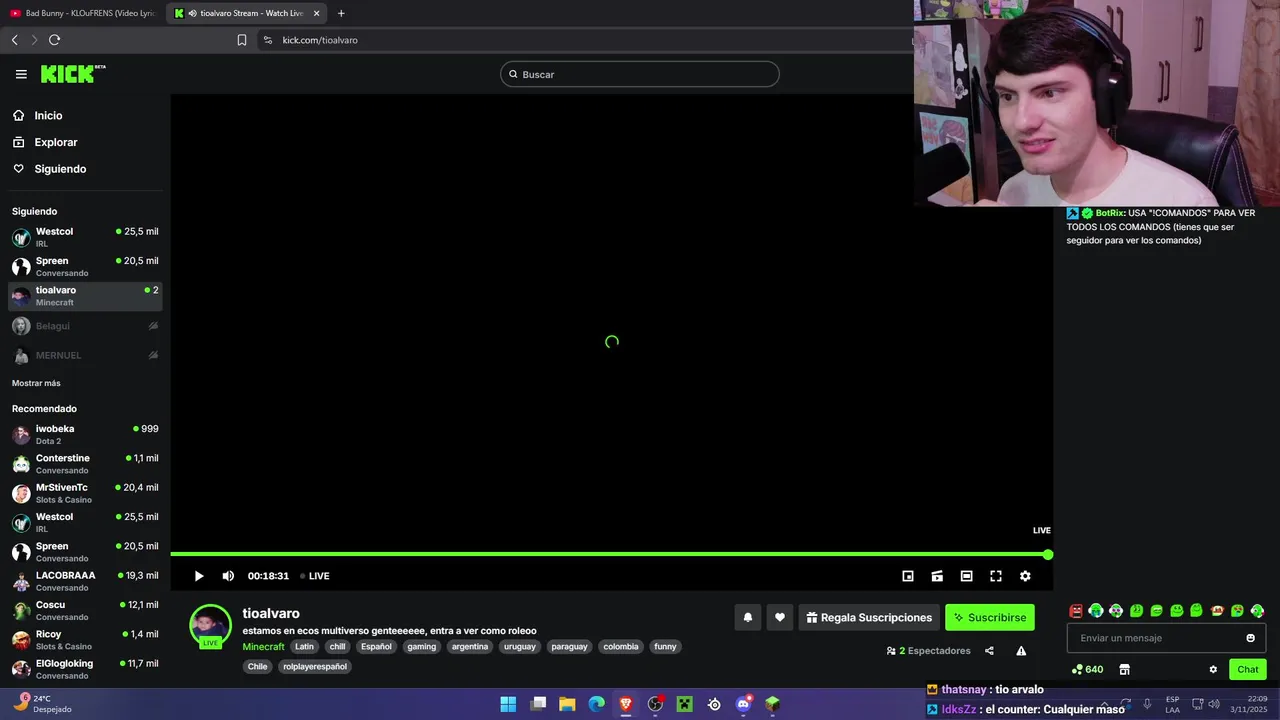Click the 640 channel points balance
Image resolution: width=1280 pixels, height=720 pixels.
[x=1088, y=670]
